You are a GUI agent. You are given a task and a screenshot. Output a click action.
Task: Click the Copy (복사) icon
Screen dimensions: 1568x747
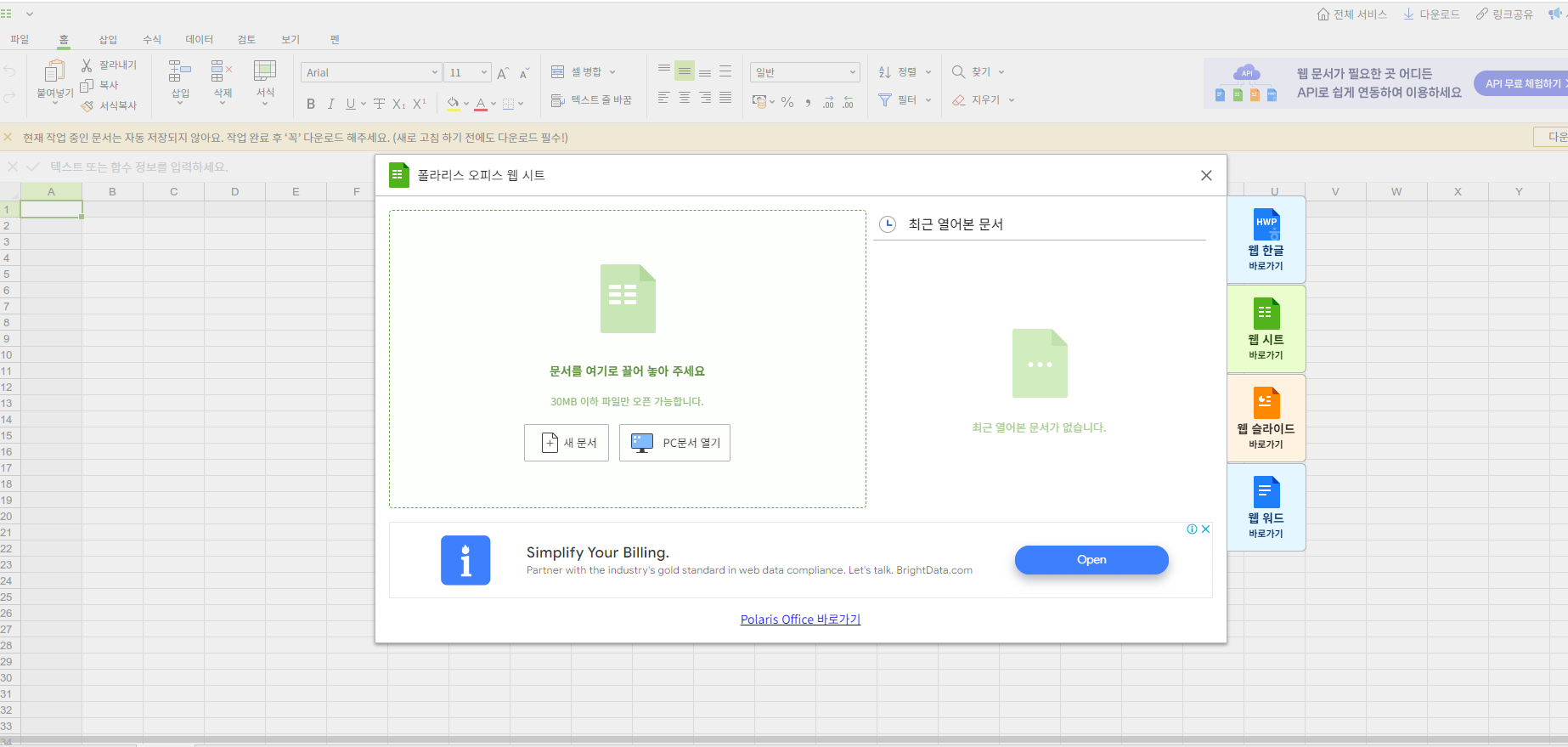[87, 85]
